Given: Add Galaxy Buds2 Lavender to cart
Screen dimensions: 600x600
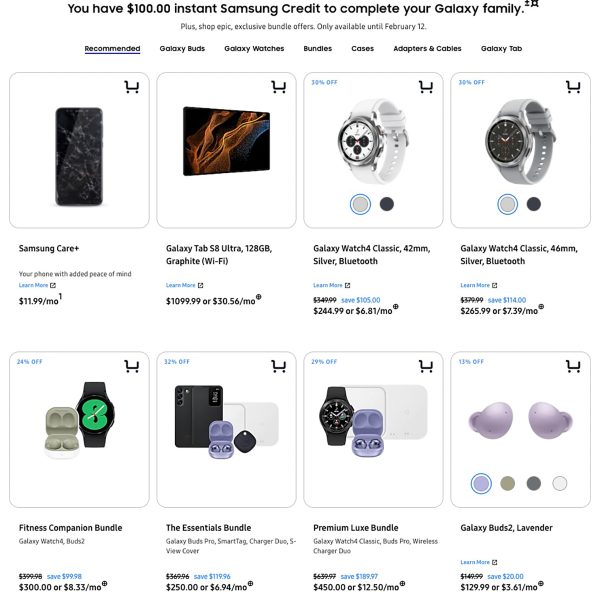Looking at the screenshot, I should pyautogui.click(x=573, y=367).
